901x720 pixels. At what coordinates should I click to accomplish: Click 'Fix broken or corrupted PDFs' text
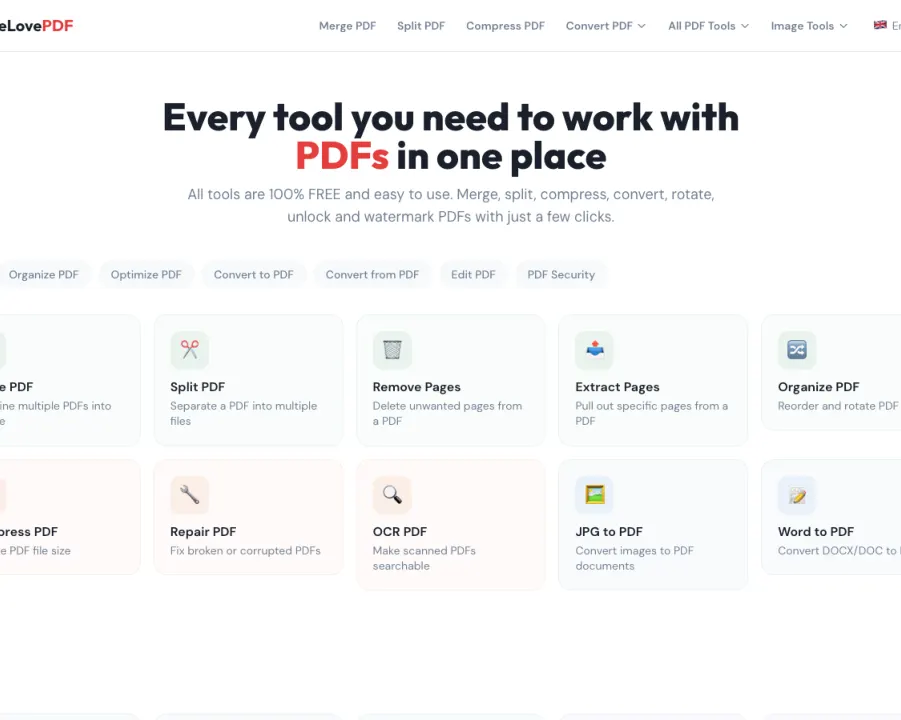pos(245,550)
